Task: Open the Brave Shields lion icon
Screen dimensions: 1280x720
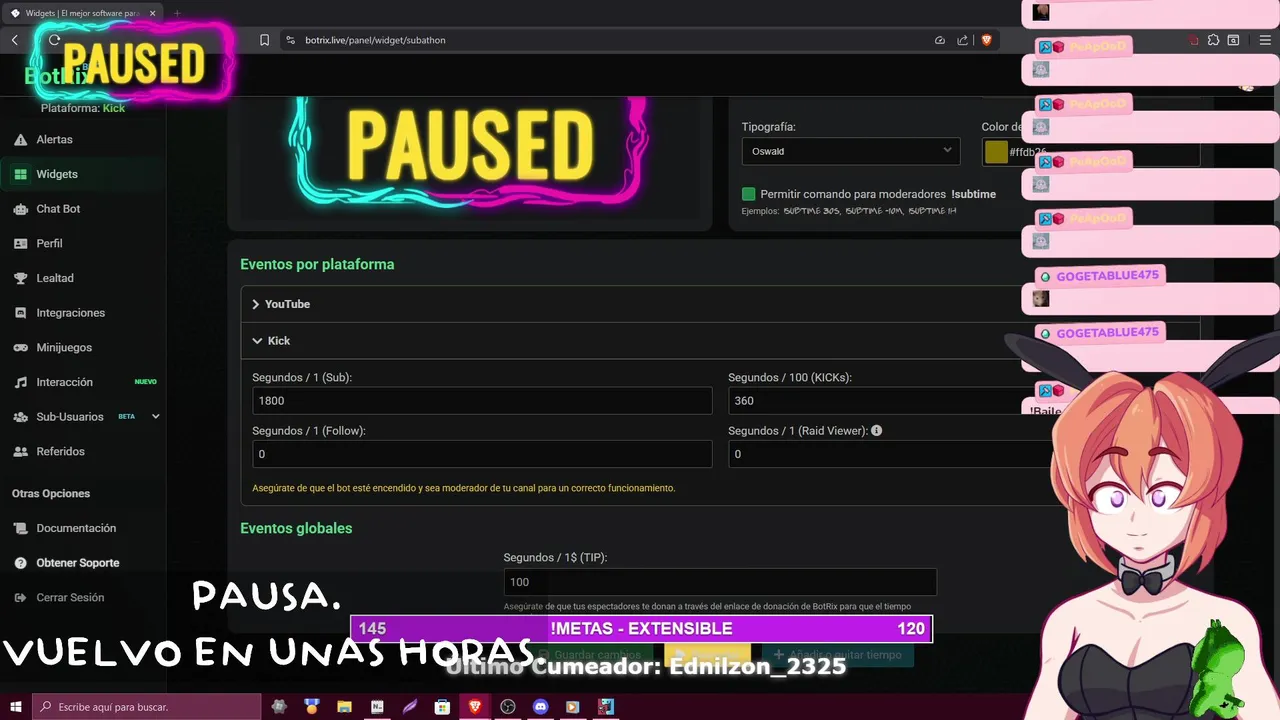Action: coord(986,40)
